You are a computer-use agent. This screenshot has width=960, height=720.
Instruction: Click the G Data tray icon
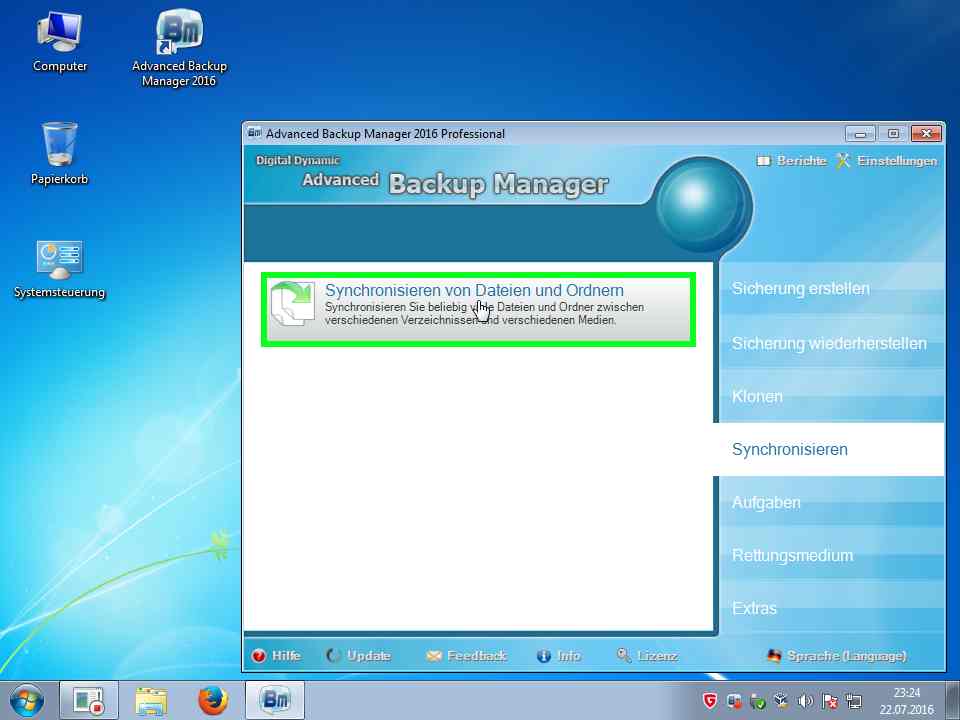point(710,700)
